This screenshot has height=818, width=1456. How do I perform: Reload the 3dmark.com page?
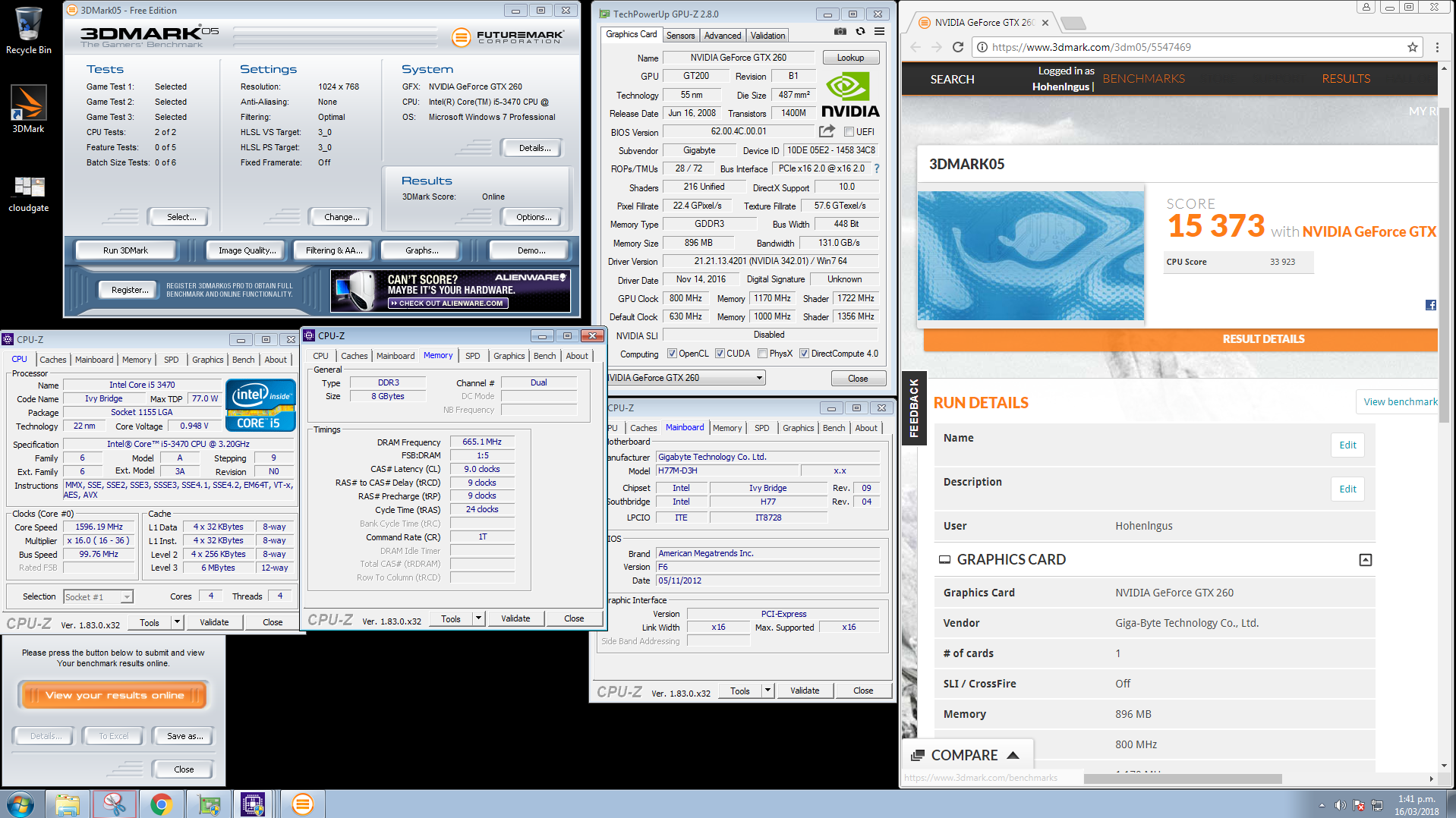coord(958,47)
